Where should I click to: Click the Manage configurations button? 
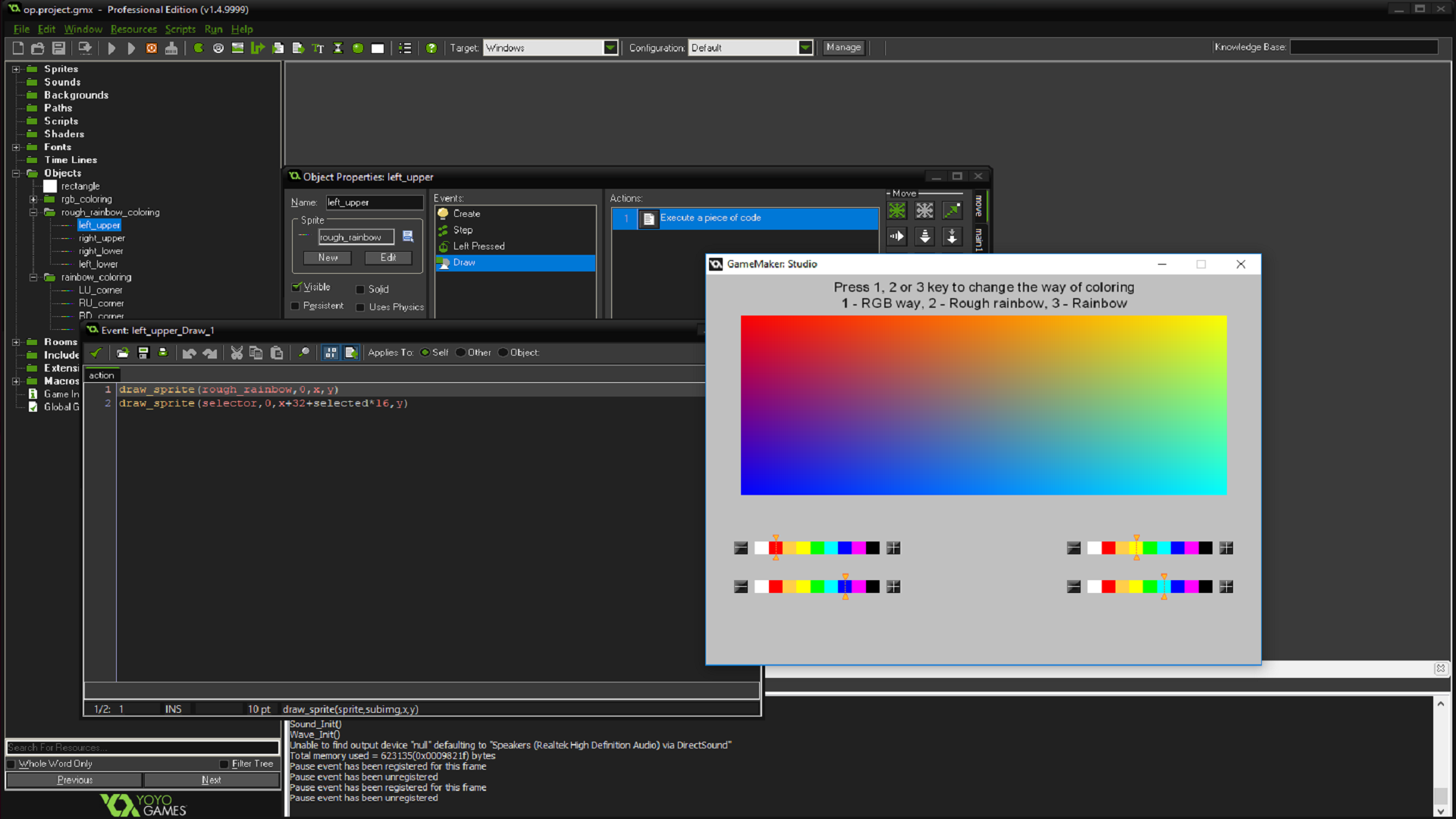843,47
